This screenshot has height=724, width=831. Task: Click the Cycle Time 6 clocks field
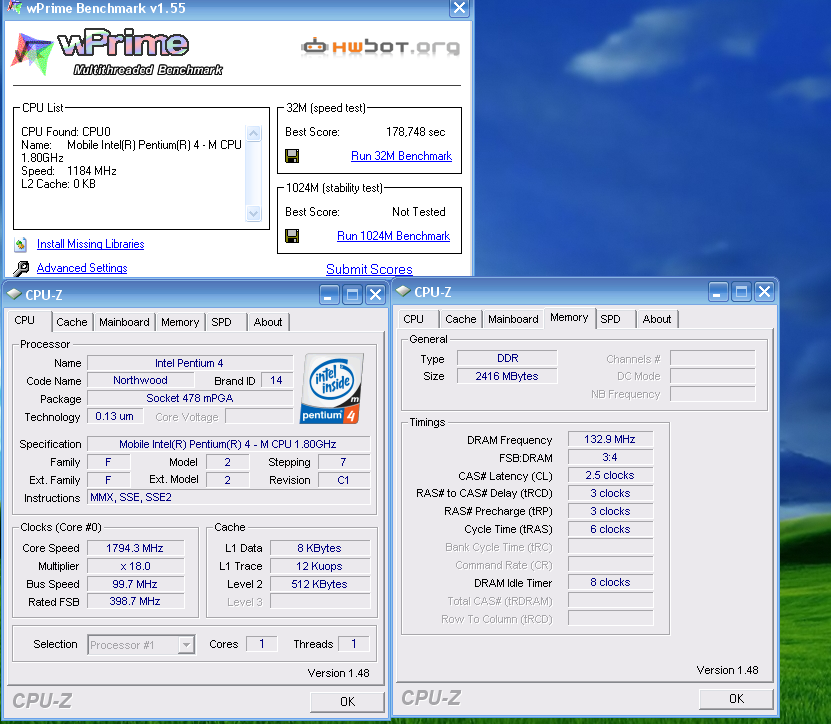pyautogui.click(x=610, y=529)
